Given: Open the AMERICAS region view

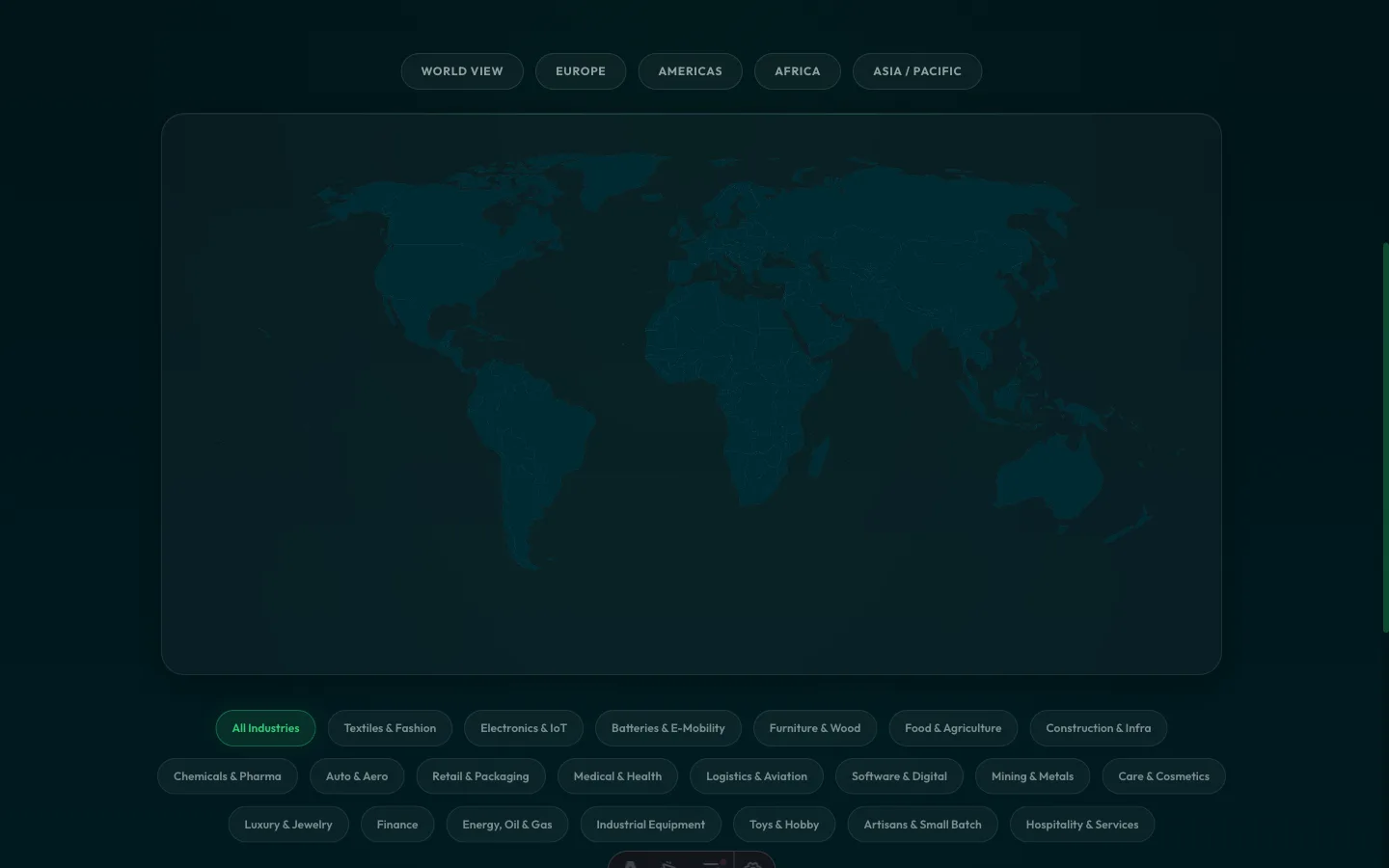Looking at the screenshot, I should [690, 70].
